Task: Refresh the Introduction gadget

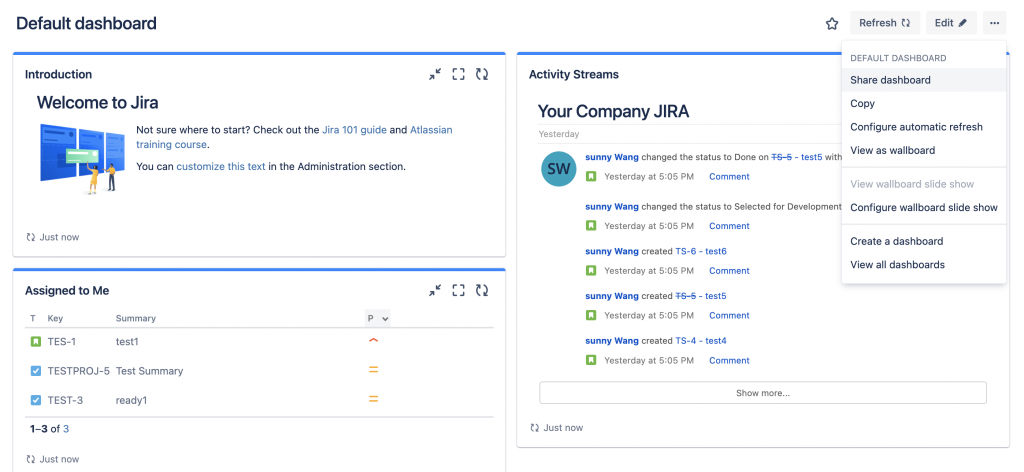Action: point(482,74)
